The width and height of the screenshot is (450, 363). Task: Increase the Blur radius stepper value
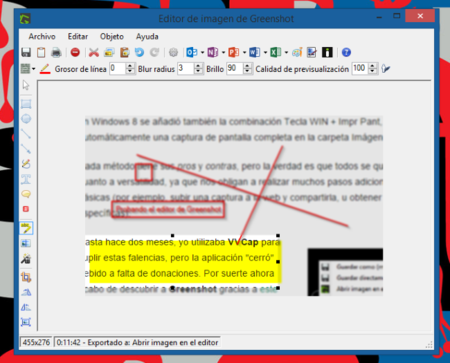198,66
